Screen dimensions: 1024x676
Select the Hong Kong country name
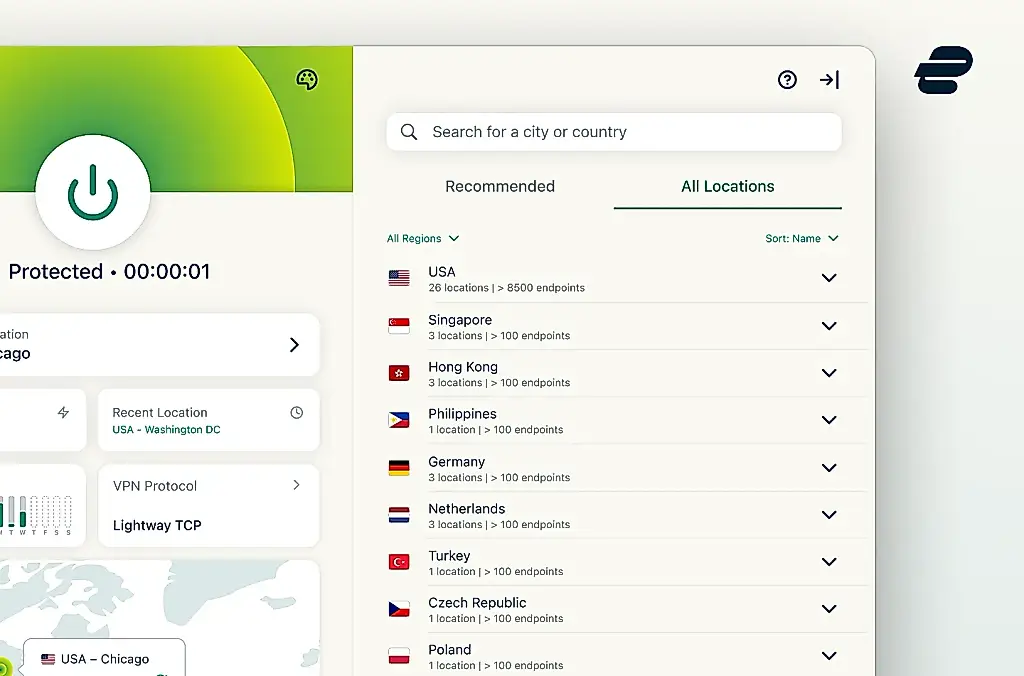pos(462,367)
